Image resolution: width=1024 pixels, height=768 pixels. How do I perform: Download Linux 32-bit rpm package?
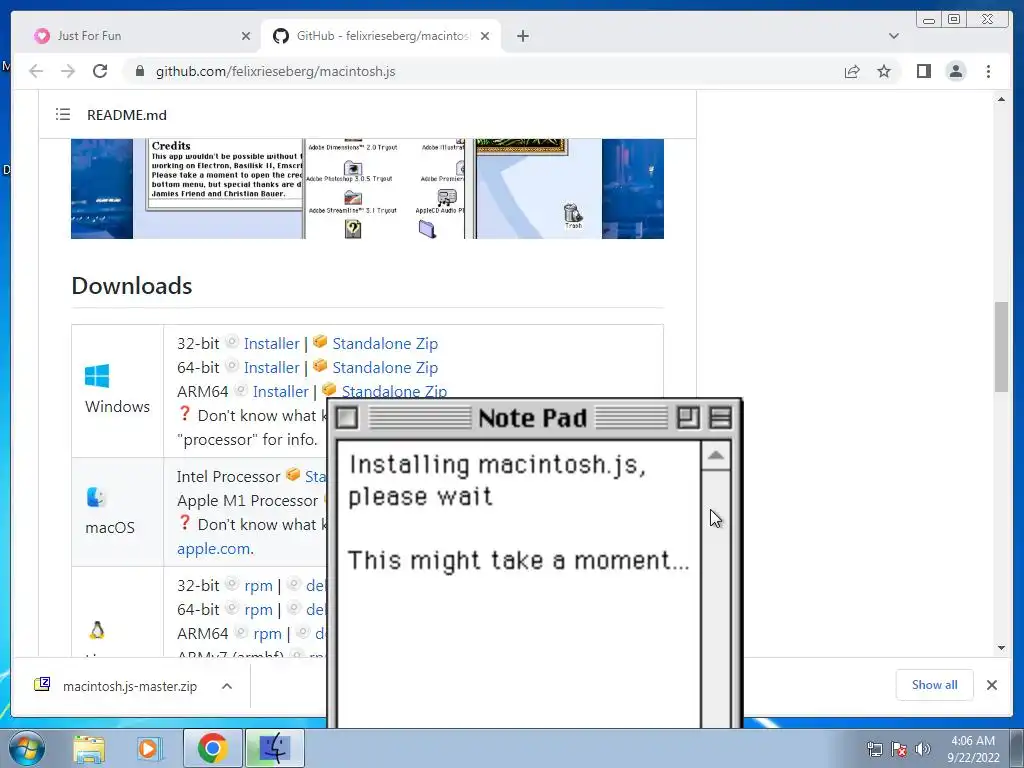point(258,586)
